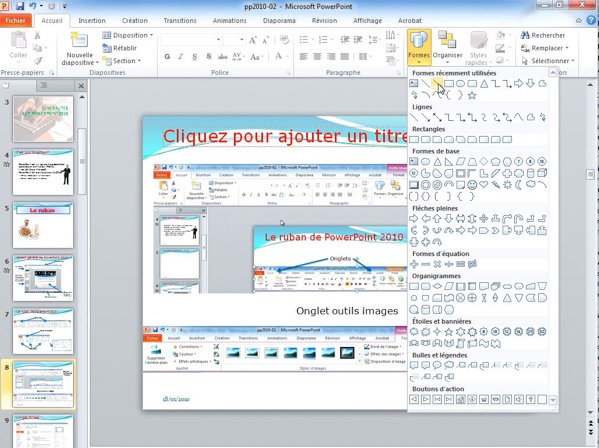The width and height of the screenshot is (599, 448).
Task: Toggle strikethrough (abc) formatting
Action: point(223,57)
